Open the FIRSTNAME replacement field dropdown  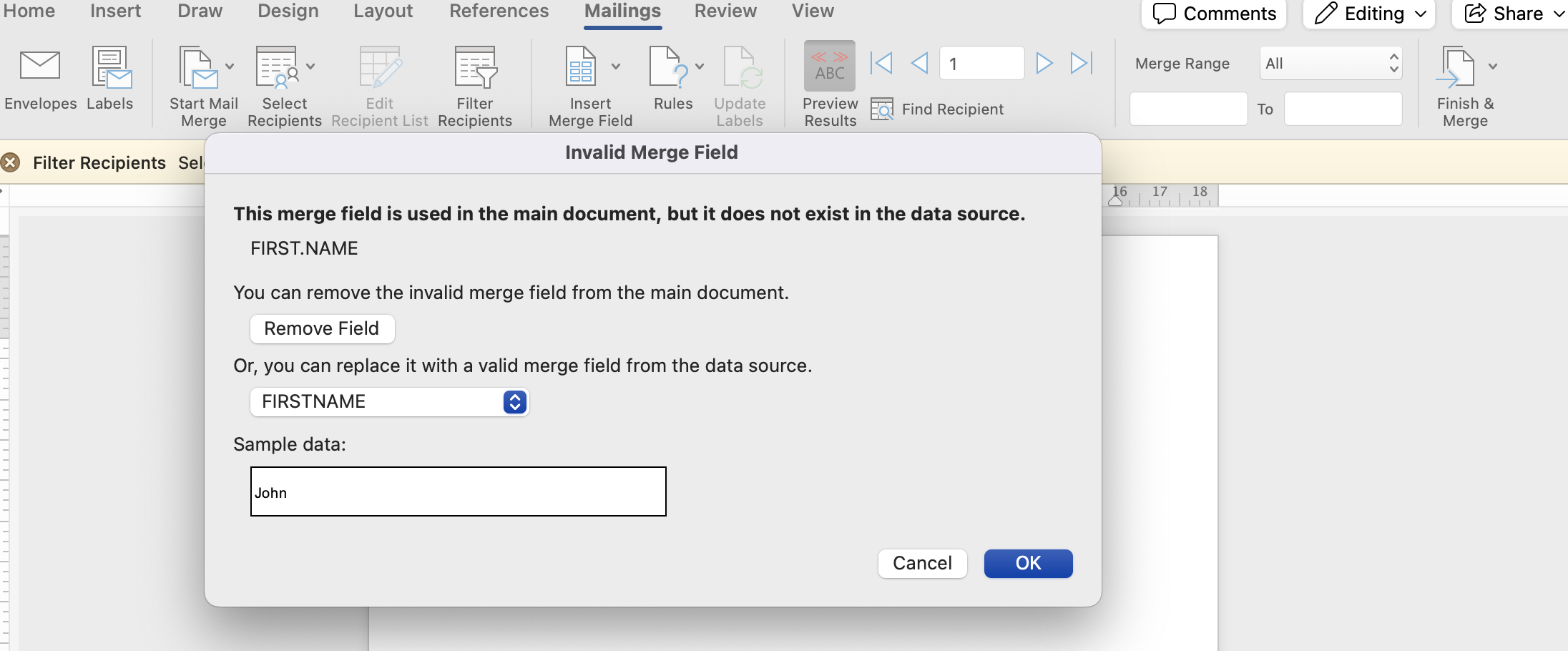tap(389, 401)
